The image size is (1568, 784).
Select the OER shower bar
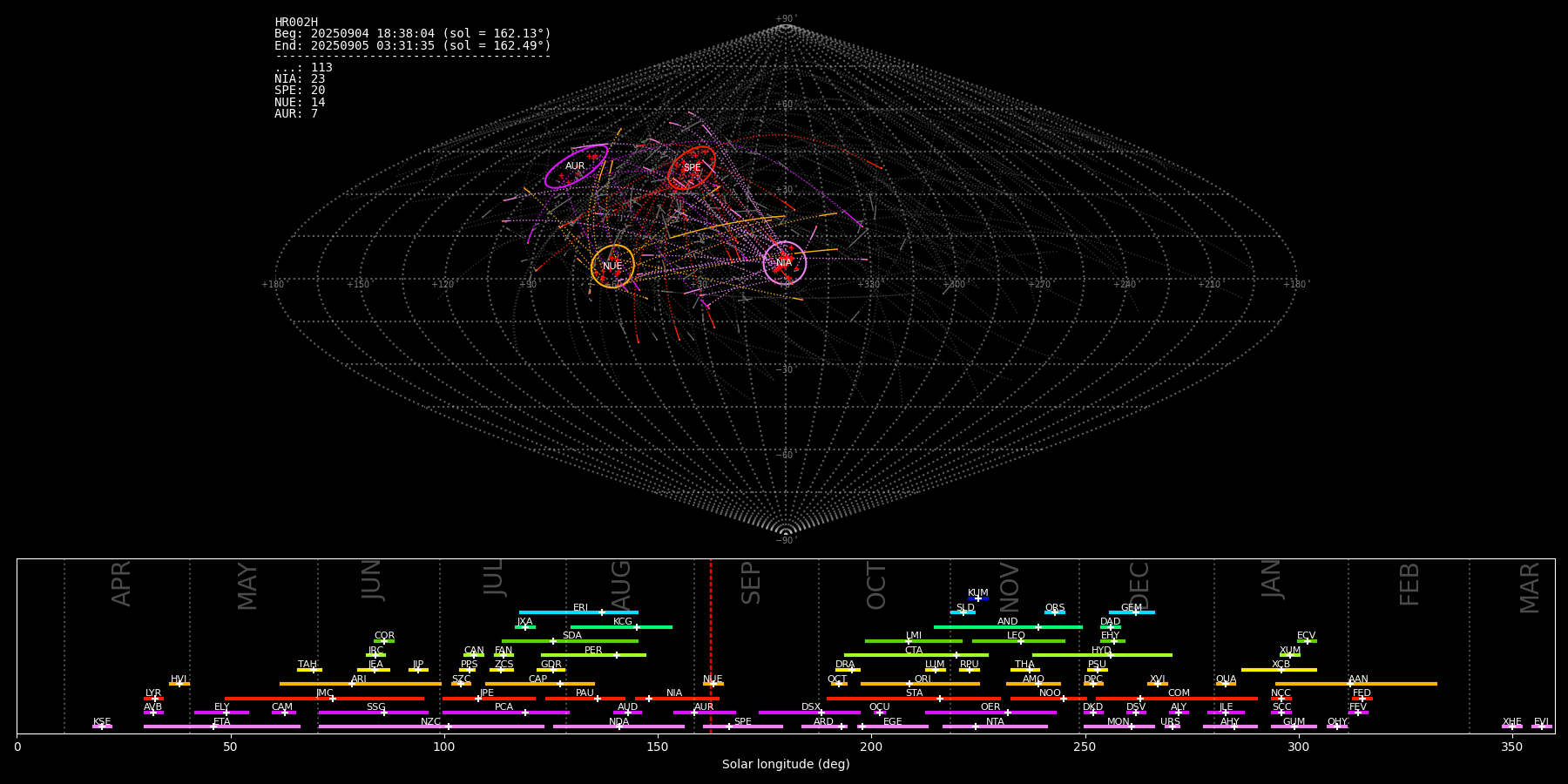[990, 713]
